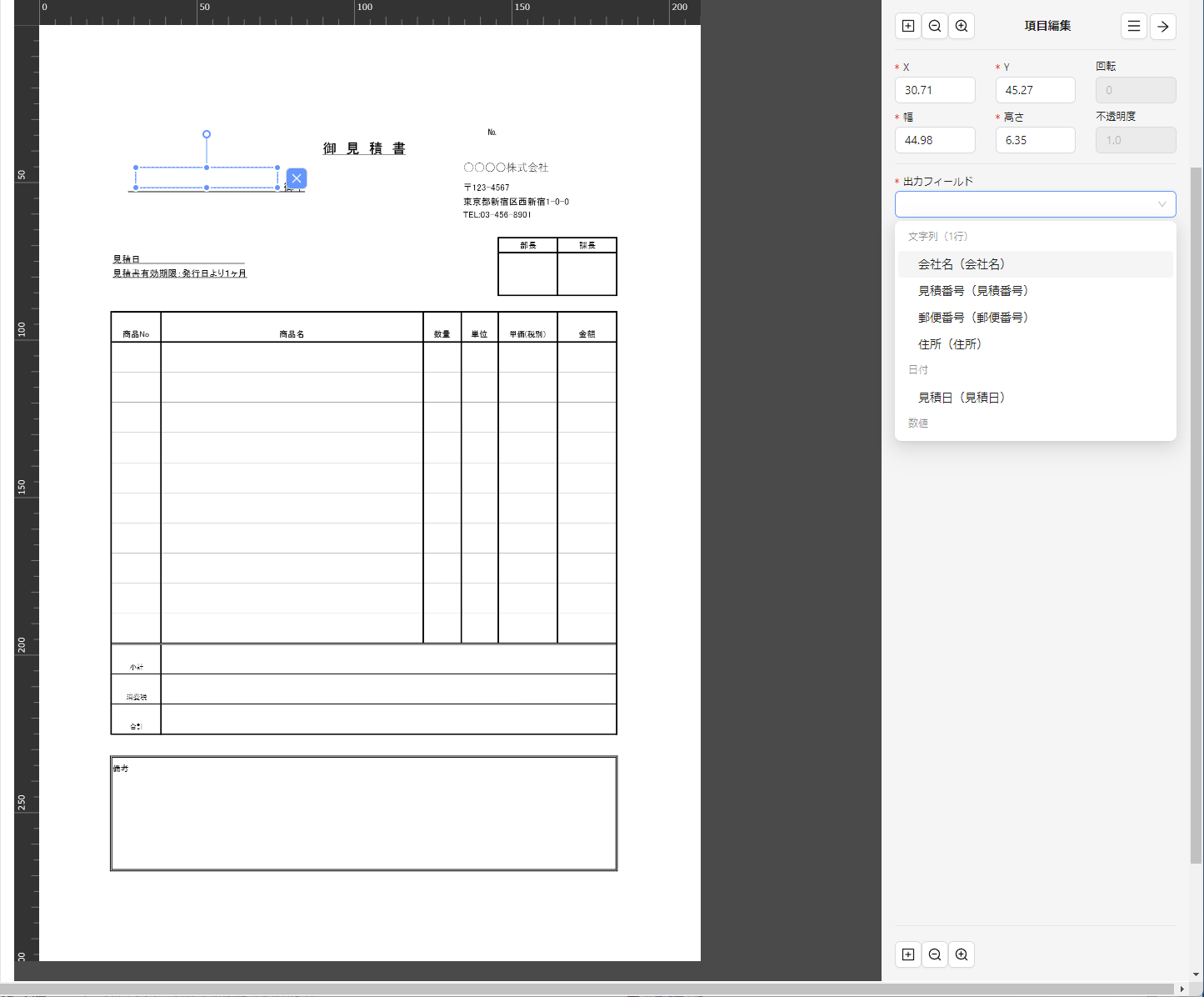1204x997 pixels.
Task: Open the hamburger menu beside 項目編集
Action: pos(1133,26)
